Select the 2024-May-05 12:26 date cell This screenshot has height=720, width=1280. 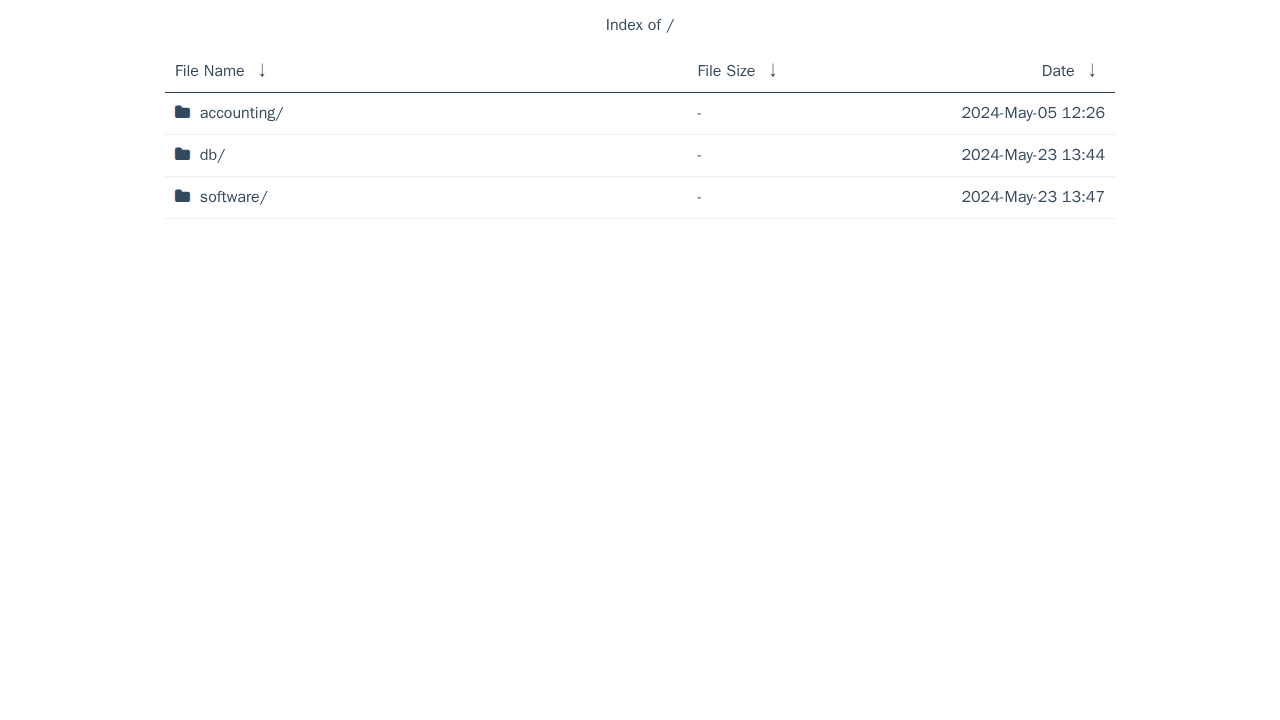point(1032,113)
